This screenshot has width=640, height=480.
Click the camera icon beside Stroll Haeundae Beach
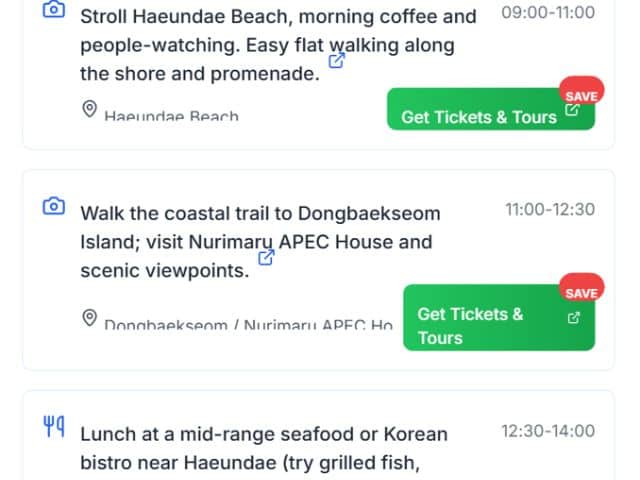[54, 11]
